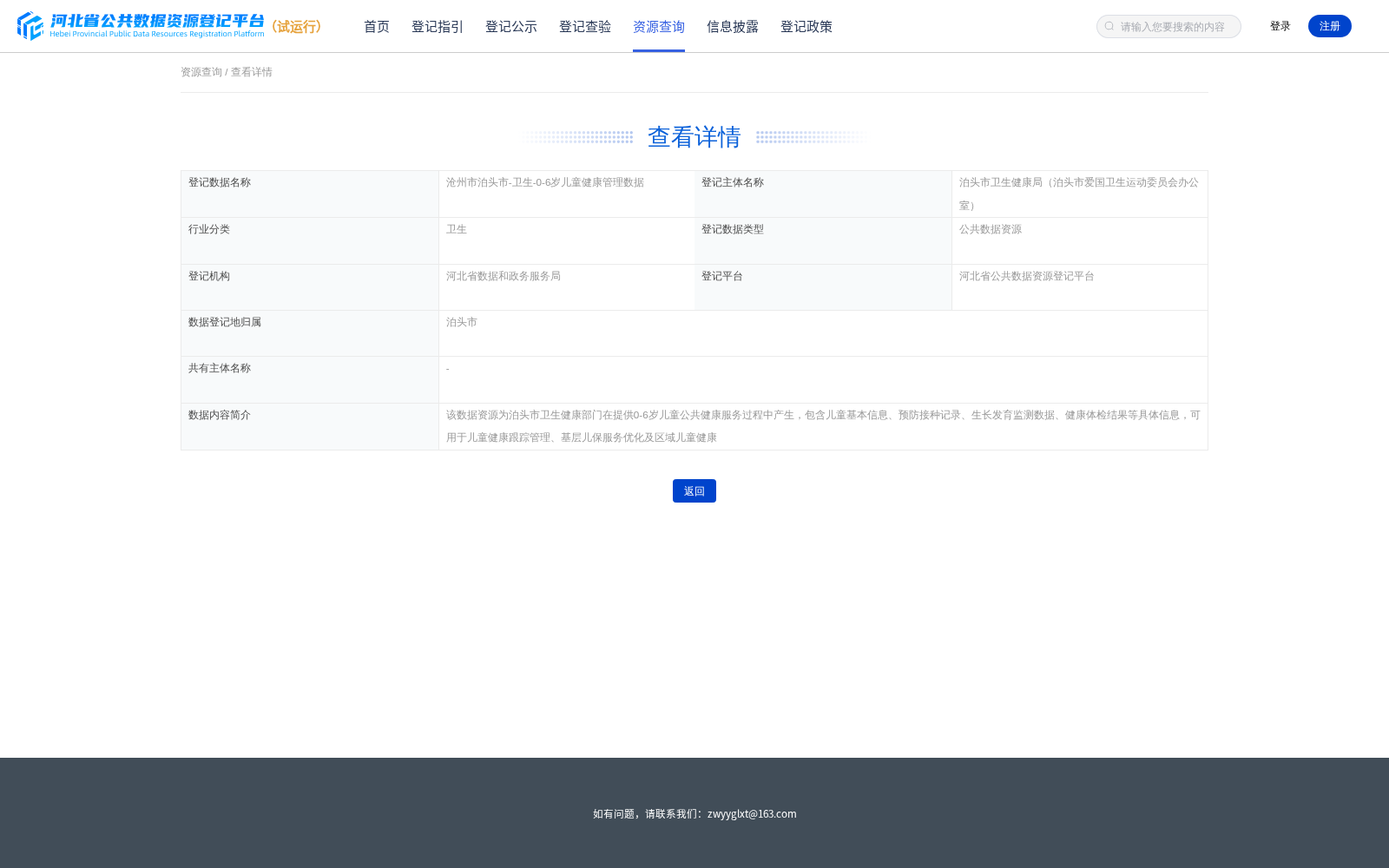Click the （试运行） label beside the logo

click(297, 27)
